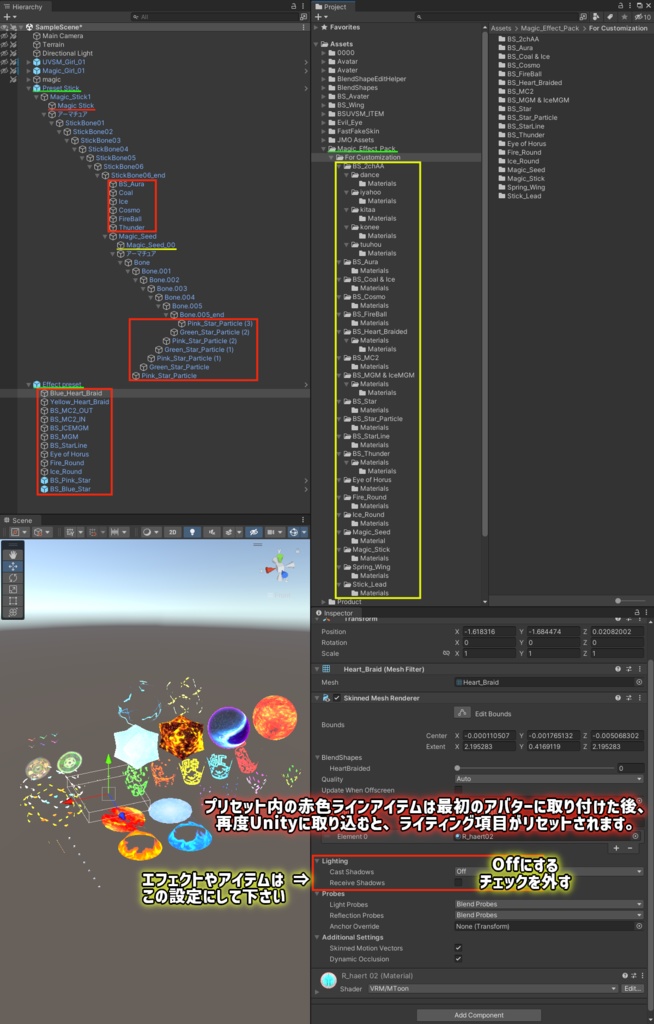Toggle Receive Shadows checkbox
Image resolution: width=654 pixels, height=1024 pixels.
(458, 882)
